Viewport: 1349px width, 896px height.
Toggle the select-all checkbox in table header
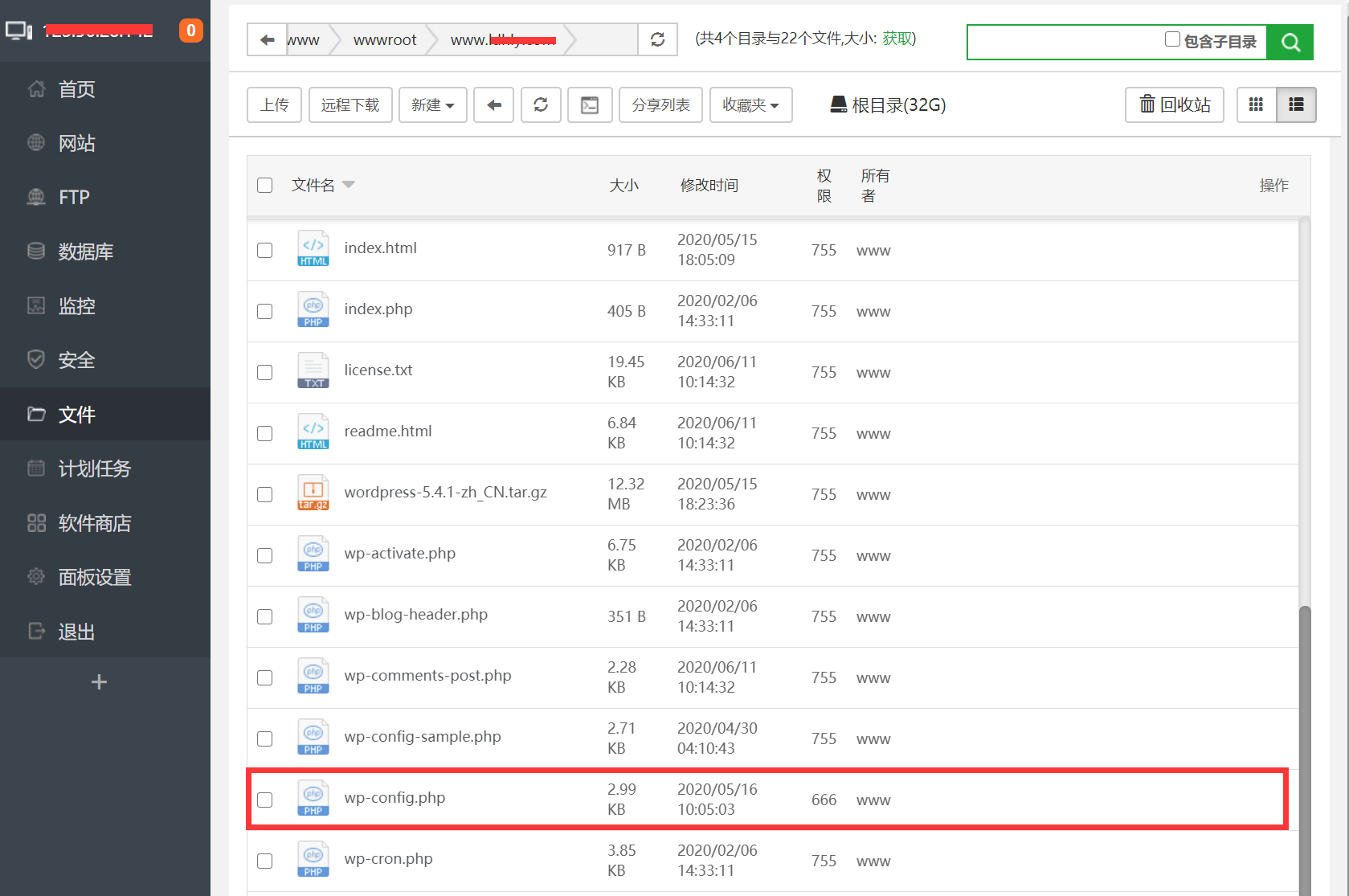pyautogui.click(x=265, y=186)
